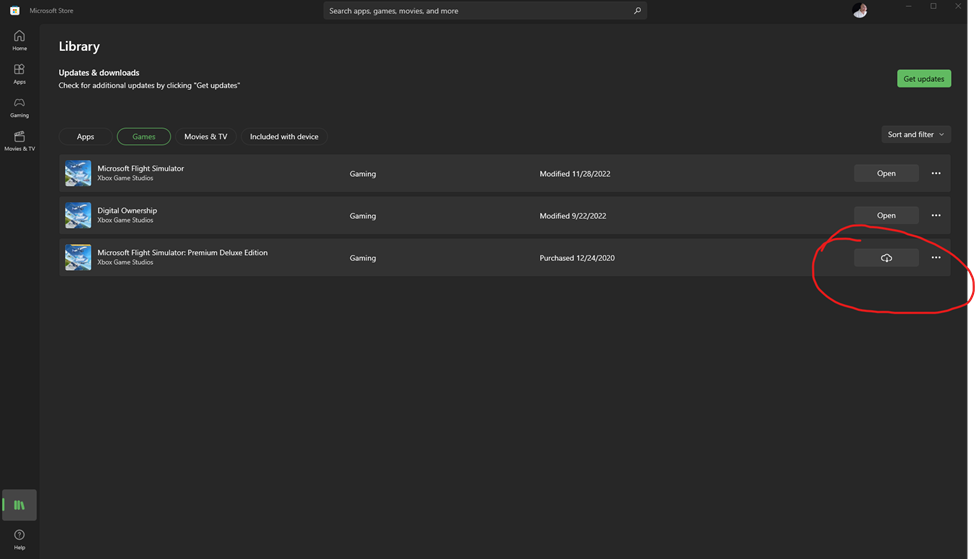Click Microsoft Flight Simulator: Premium Deluxe Edition title
975x559 pixels.
(x=182, y=252)
